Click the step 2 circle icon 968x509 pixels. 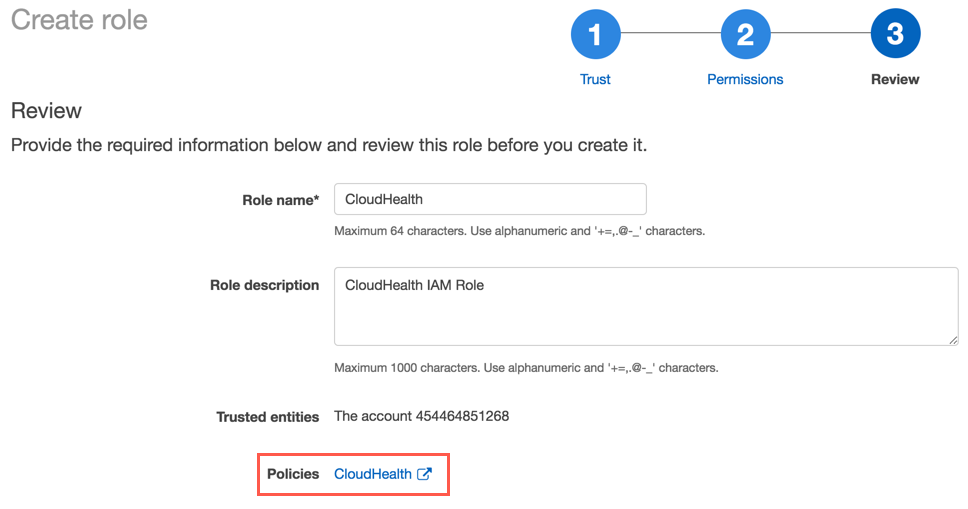pyautogui.click(x=745, y=36)
